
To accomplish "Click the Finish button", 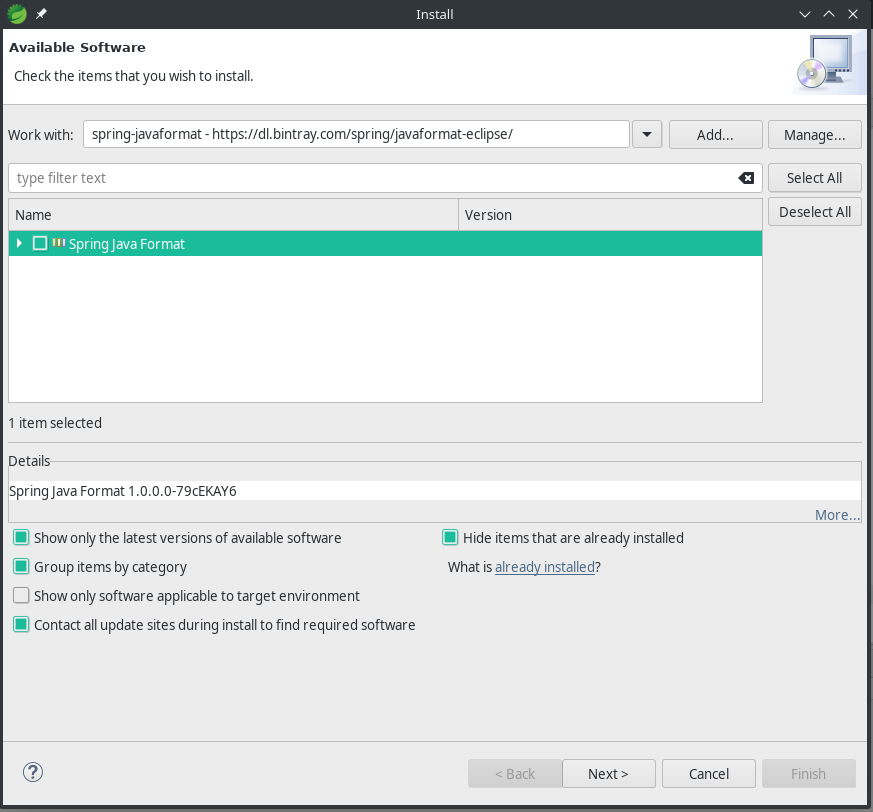I will [808, 774].
